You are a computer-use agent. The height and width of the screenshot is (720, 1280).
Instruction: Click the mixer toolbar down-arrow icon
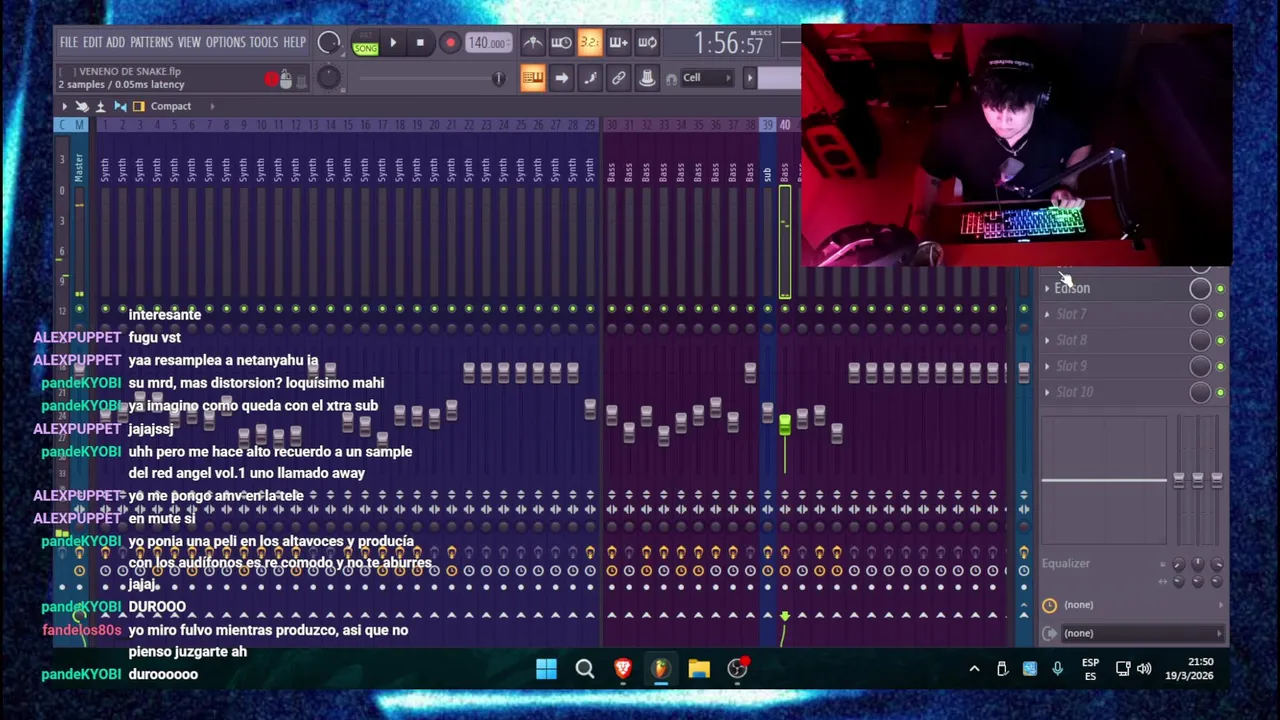coord(100,106)
